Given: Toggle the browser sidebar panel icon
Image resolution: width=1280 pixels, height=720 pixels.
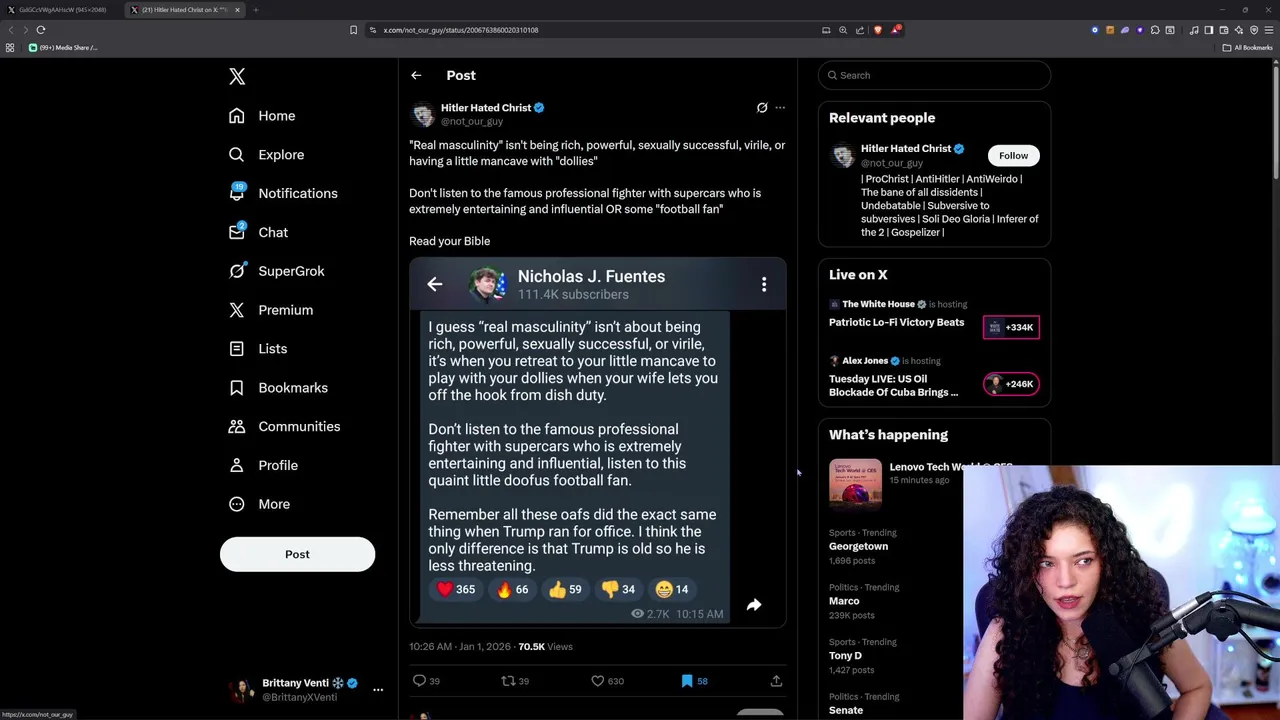Looking at the screenshot, I should tap(1209, 30).
